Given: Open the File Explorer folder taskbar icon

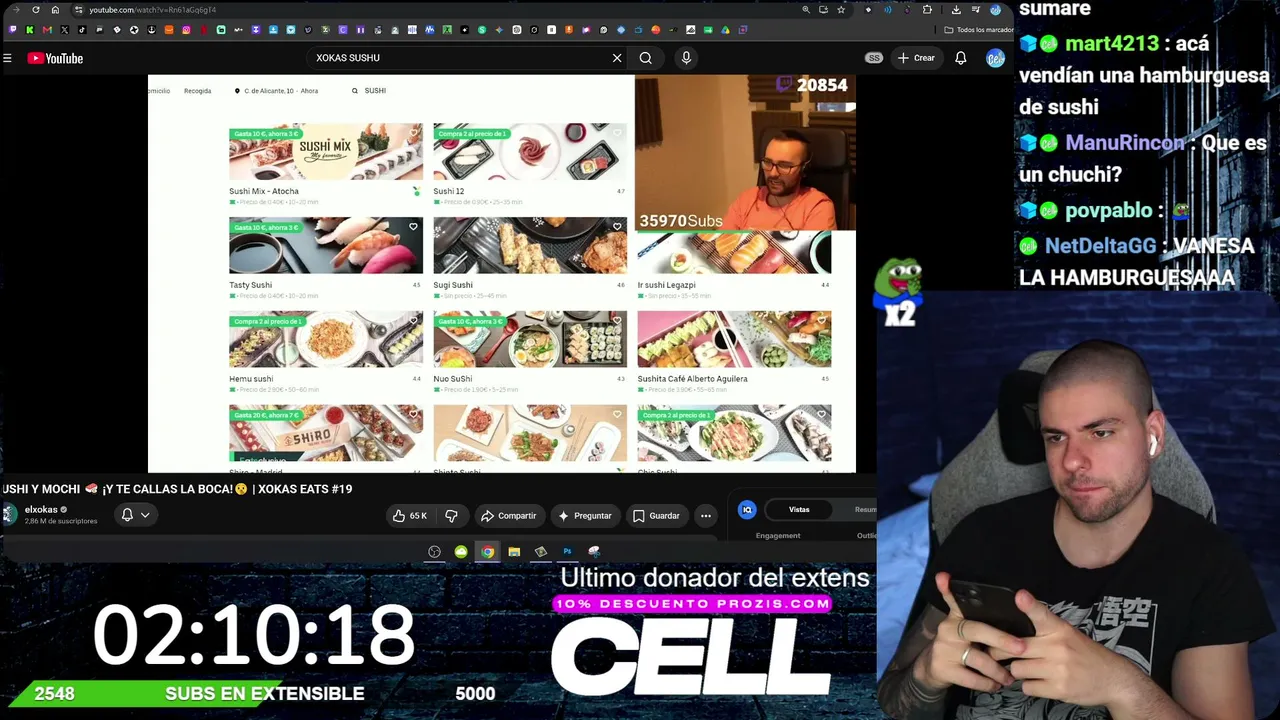Looking at the screenshot, I should coord(514,552).
